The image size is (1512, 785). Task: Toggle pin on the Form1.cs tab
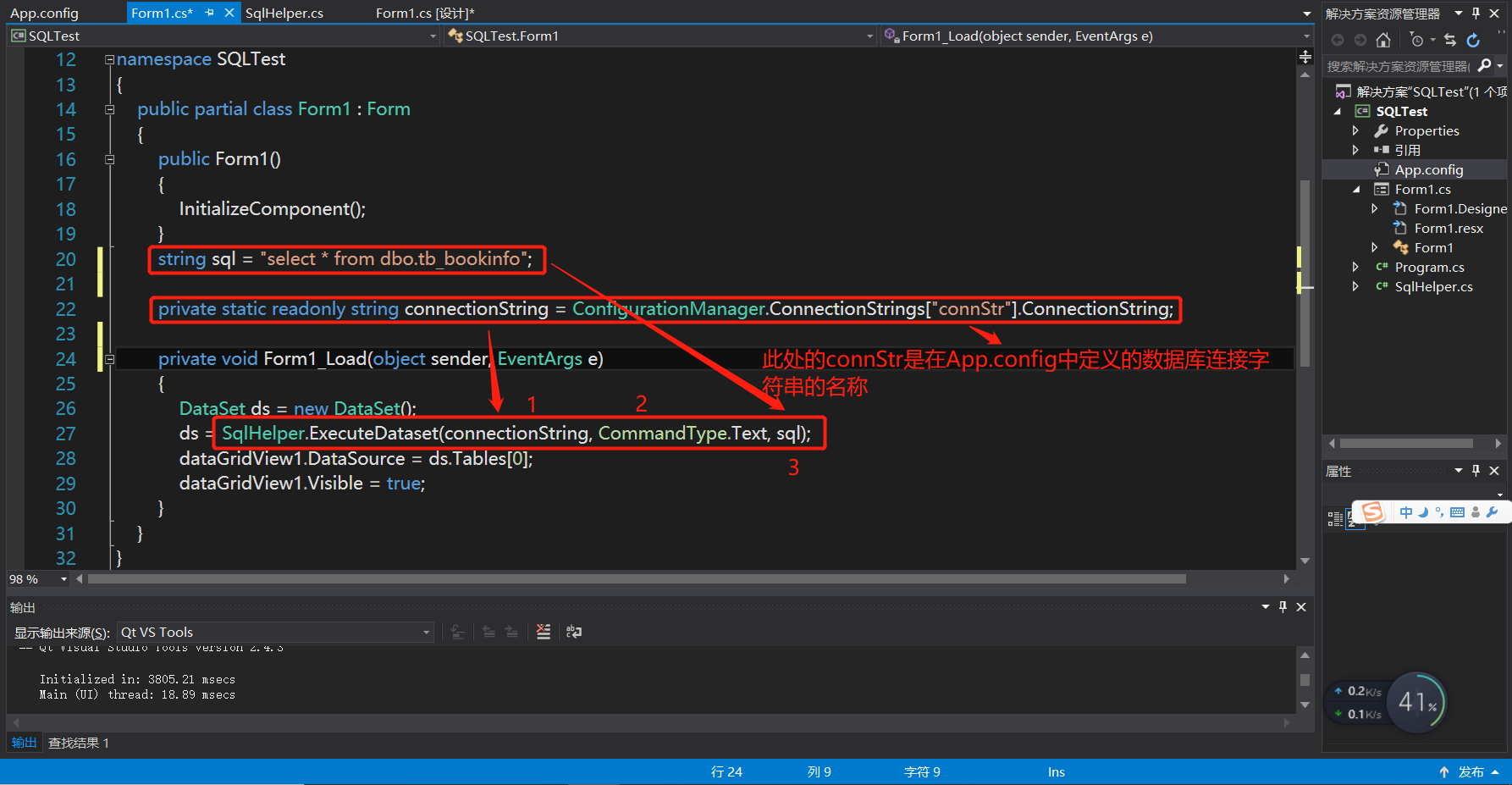(x=210, y=13)
